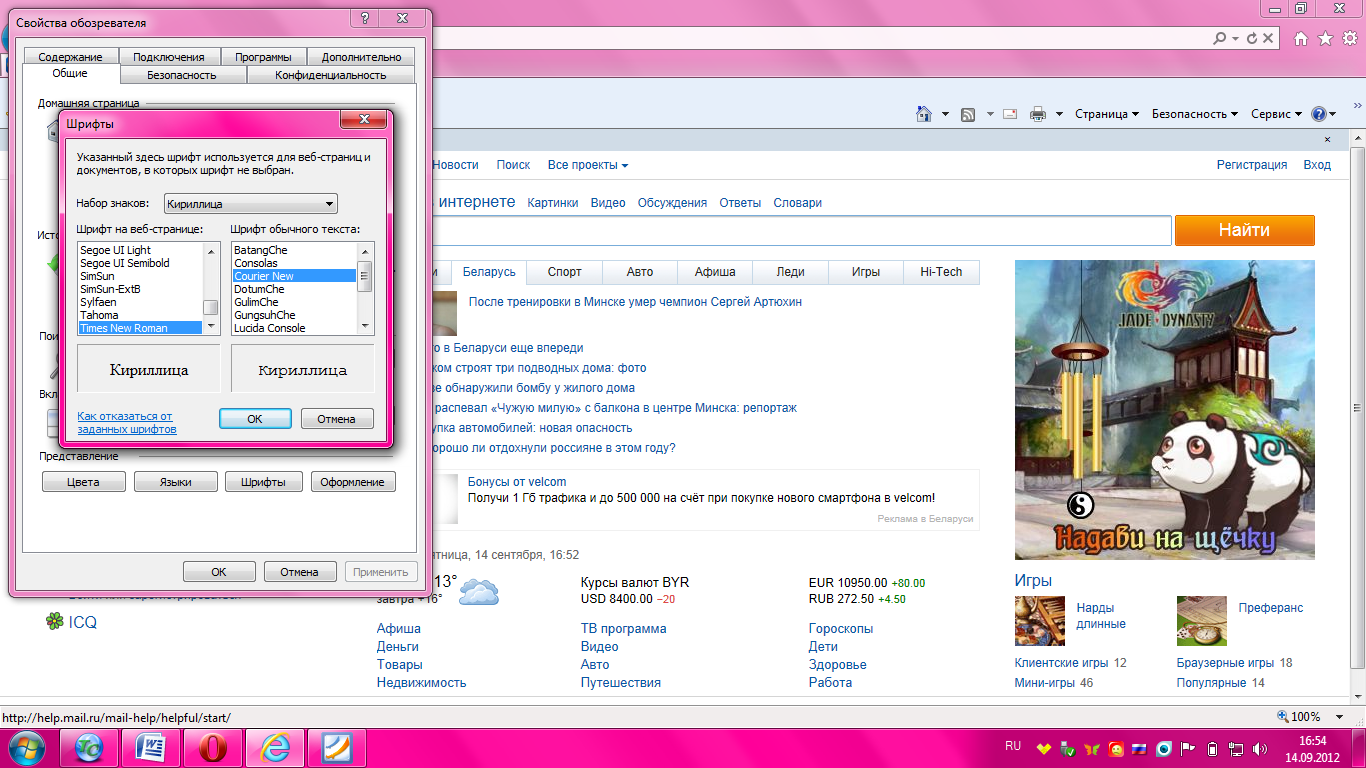The height and width of the screenshot is (768, 1366).
Task: Click the Internet Explorer taskbar icon
Action: click(276, 747)
